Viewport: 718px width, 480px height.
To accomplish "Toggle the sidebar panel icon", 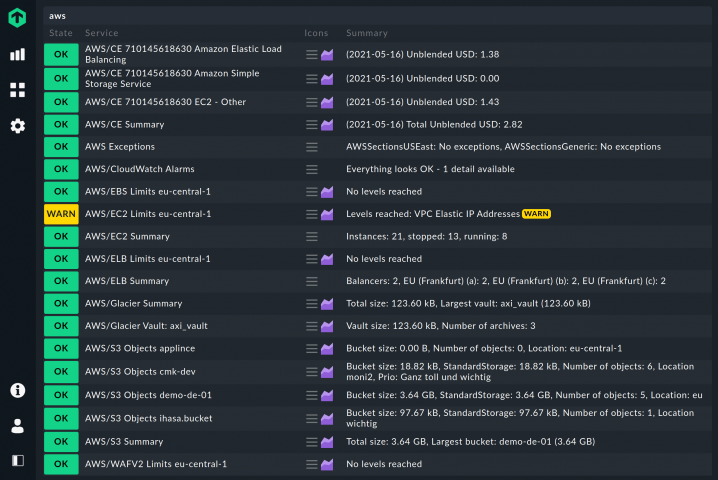I will tap(17, 460).
